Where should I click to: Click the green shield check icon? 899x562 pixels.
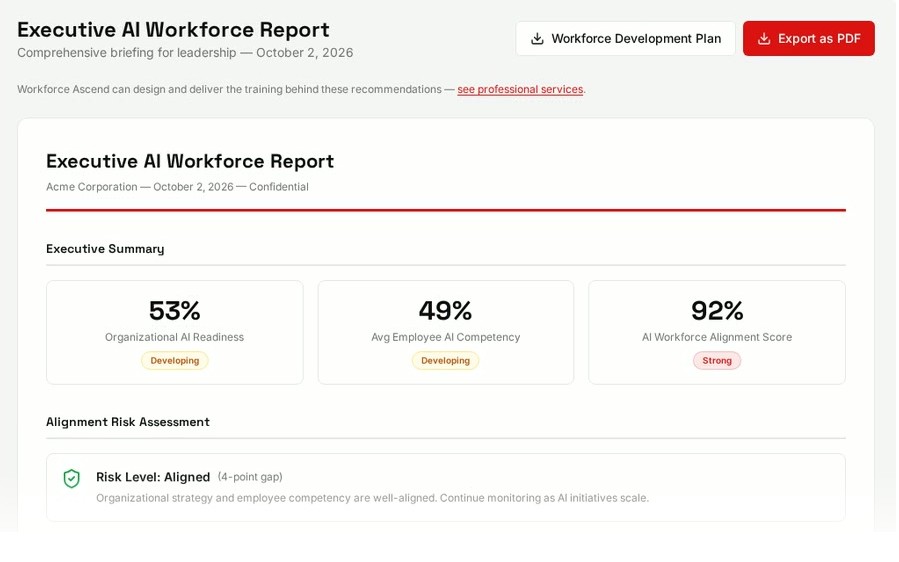coord(72,478)
